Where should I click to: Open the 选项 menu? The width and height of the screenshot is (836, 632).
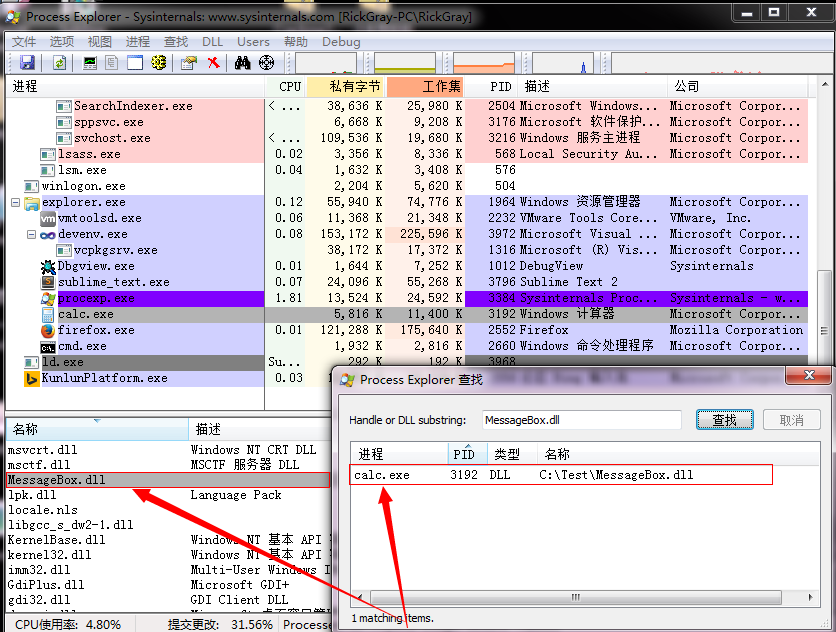(62, 42)
